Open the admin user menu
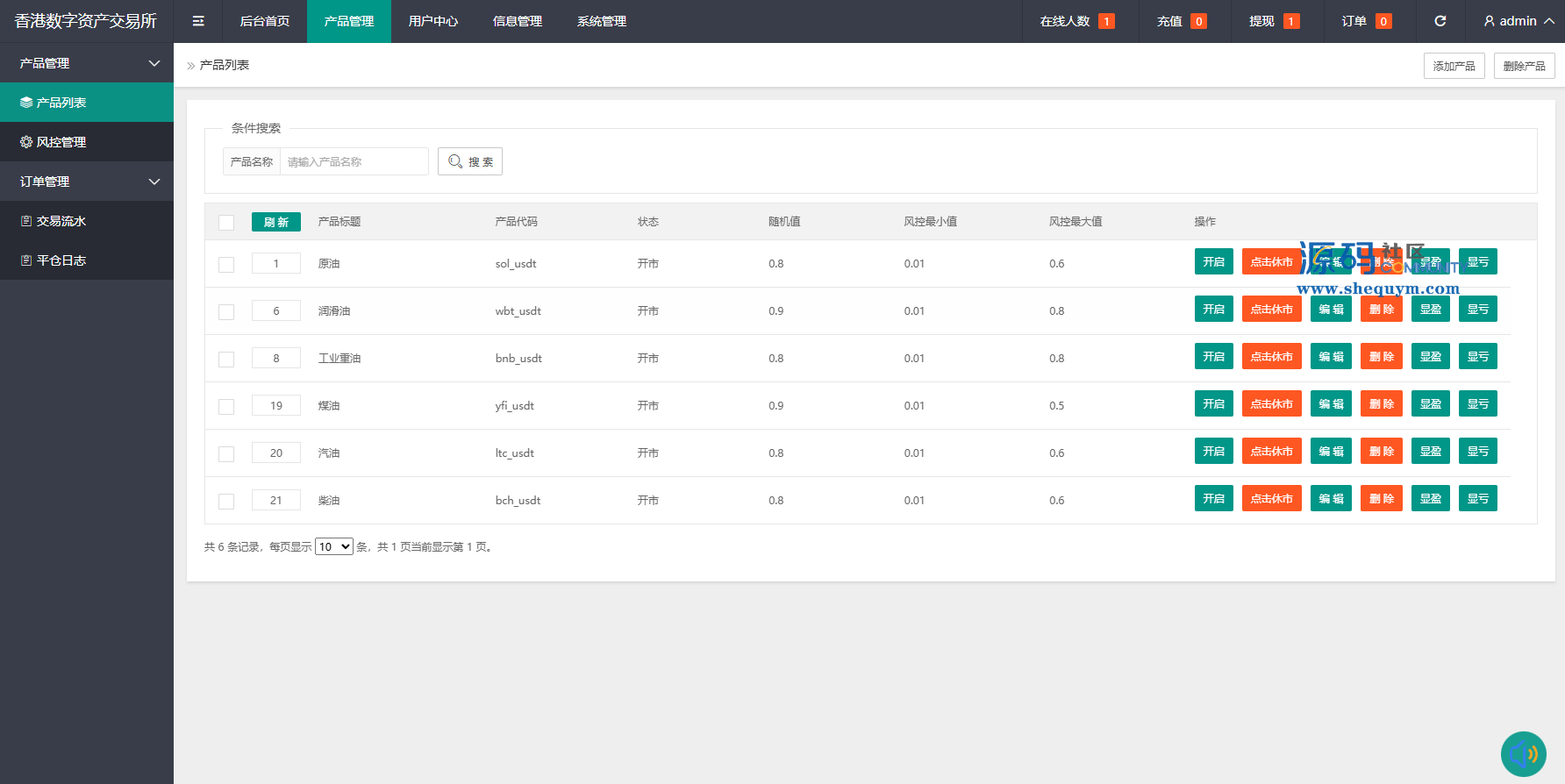 1519,21
